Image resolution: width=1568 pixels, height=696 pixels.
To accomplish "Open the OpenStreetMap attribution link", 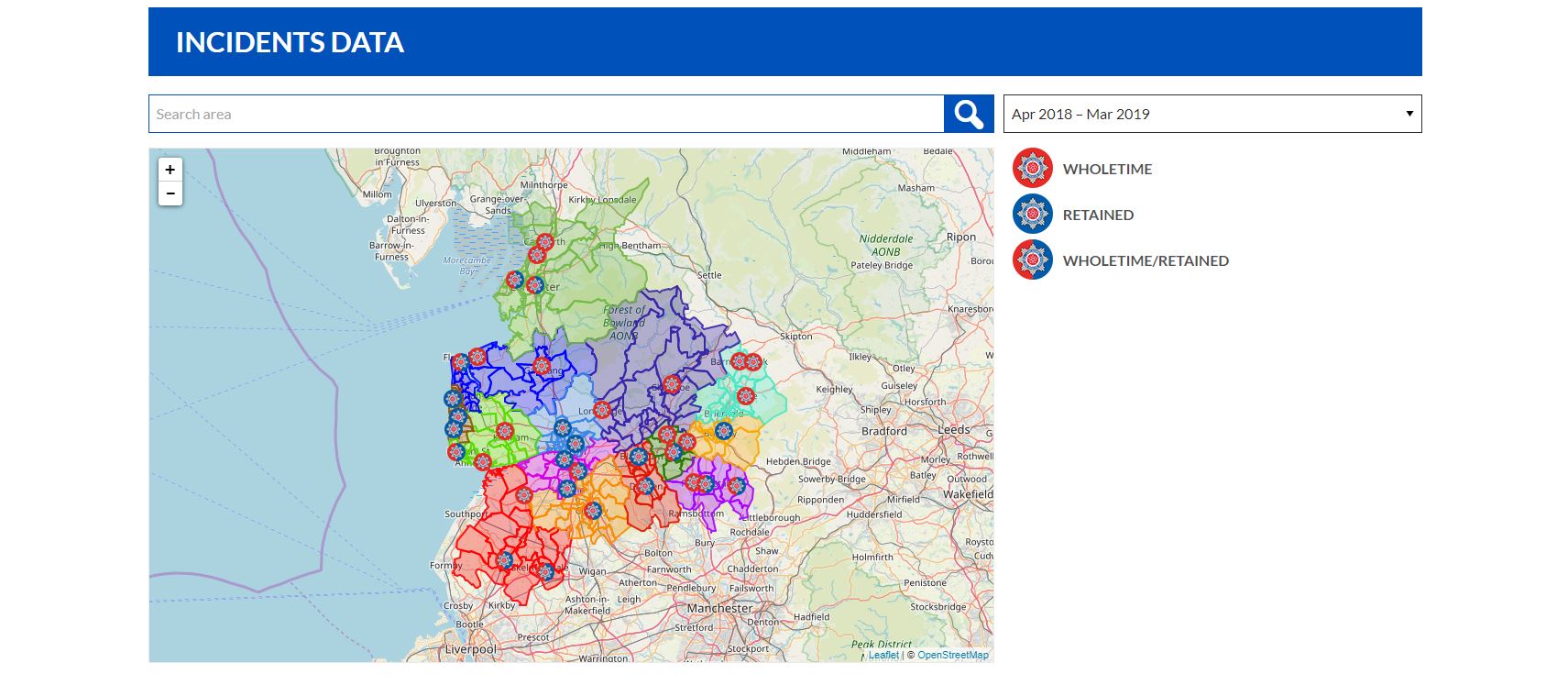I will (x=953, y=655).
